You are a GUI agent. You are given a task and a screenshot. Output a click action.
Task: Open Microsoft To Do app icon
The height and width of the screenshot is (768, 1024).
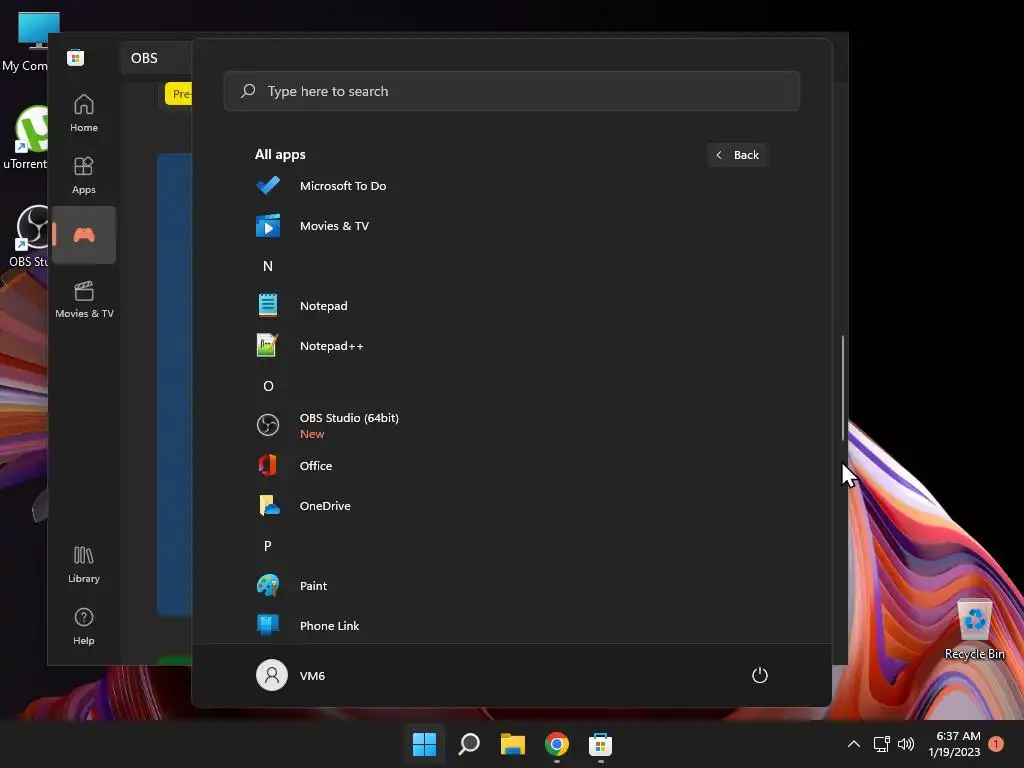point(268,186)
